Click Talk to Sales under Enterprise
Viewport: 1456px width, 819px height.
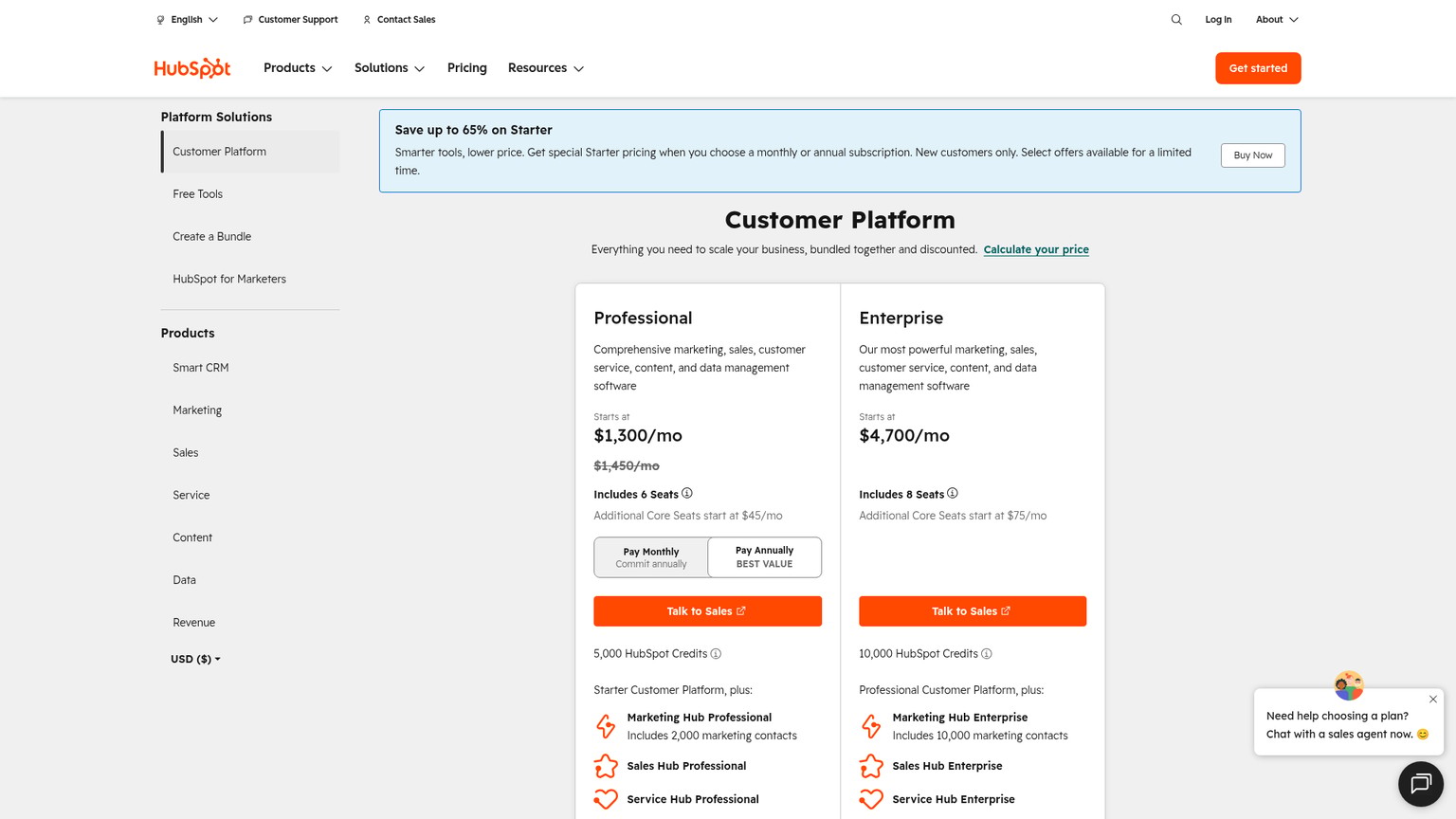tap(973, 611)
